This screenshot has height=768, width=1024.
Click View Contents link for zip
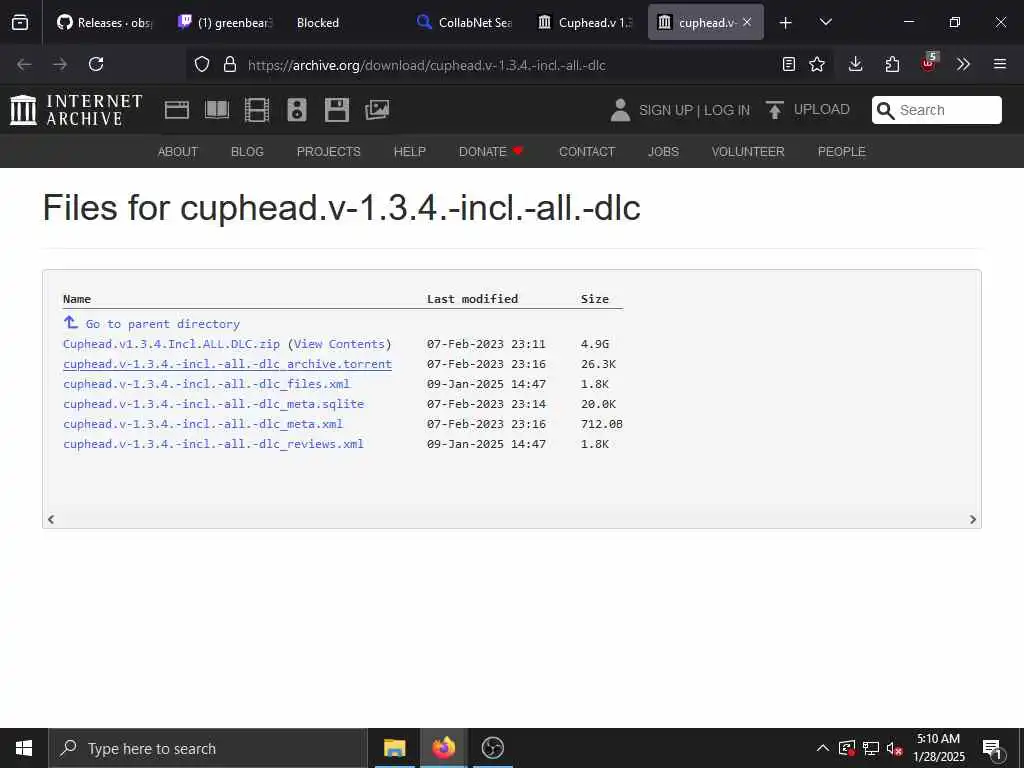[x=339, y=344]
